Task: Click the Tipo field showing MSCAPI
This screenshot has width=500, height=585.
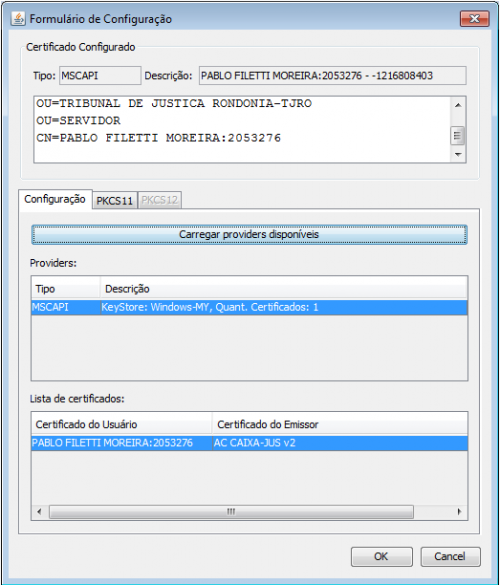Action: click(x=100, y=76)
